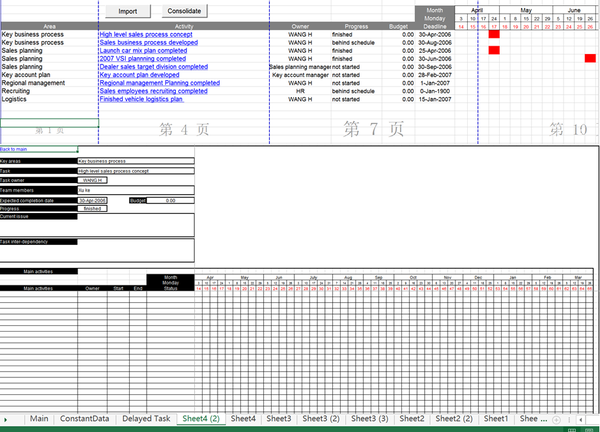This screenshot has height=432, width=600.
Task: Click the Consolidate button
Action: coord(184,11)
